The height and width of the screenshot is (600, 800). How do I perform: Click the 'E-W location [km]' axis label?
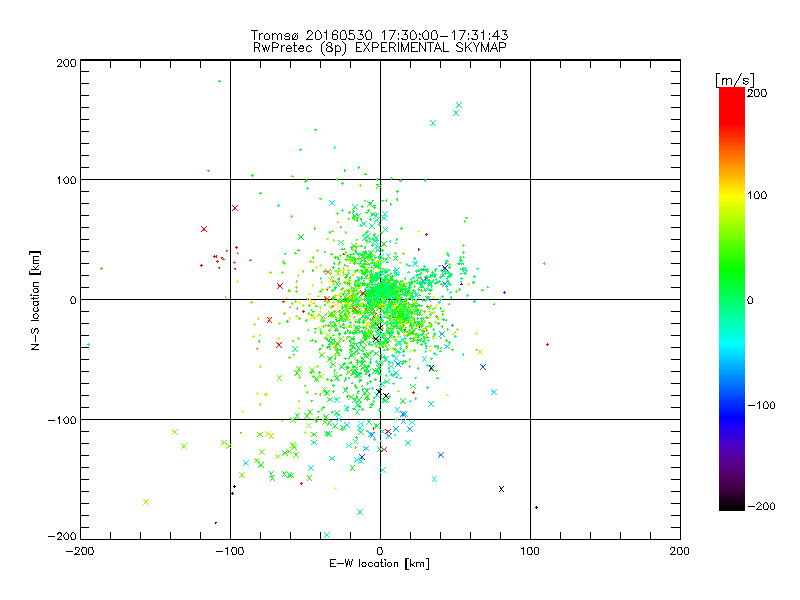(x=379, y=563)
